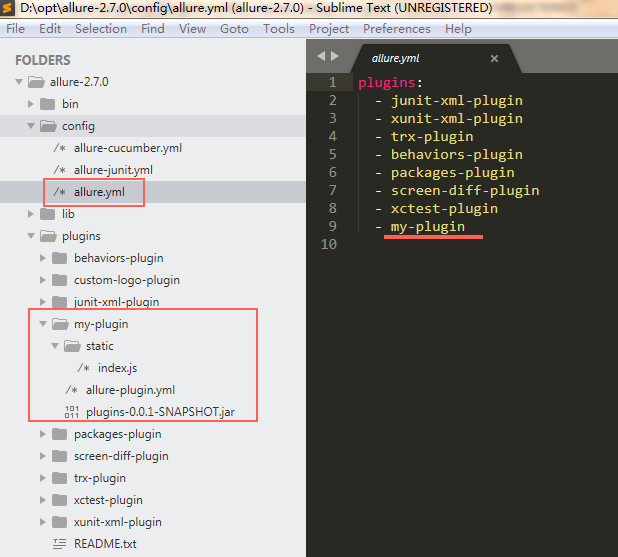Open the Help menu
Screen dimensions: 618x557
[x=458, y=29]
